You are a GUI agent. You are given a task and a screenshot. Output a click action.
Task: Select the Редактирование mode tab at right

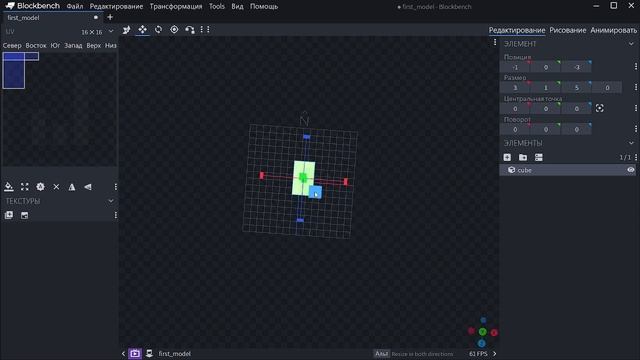click(x=517, y=30)
